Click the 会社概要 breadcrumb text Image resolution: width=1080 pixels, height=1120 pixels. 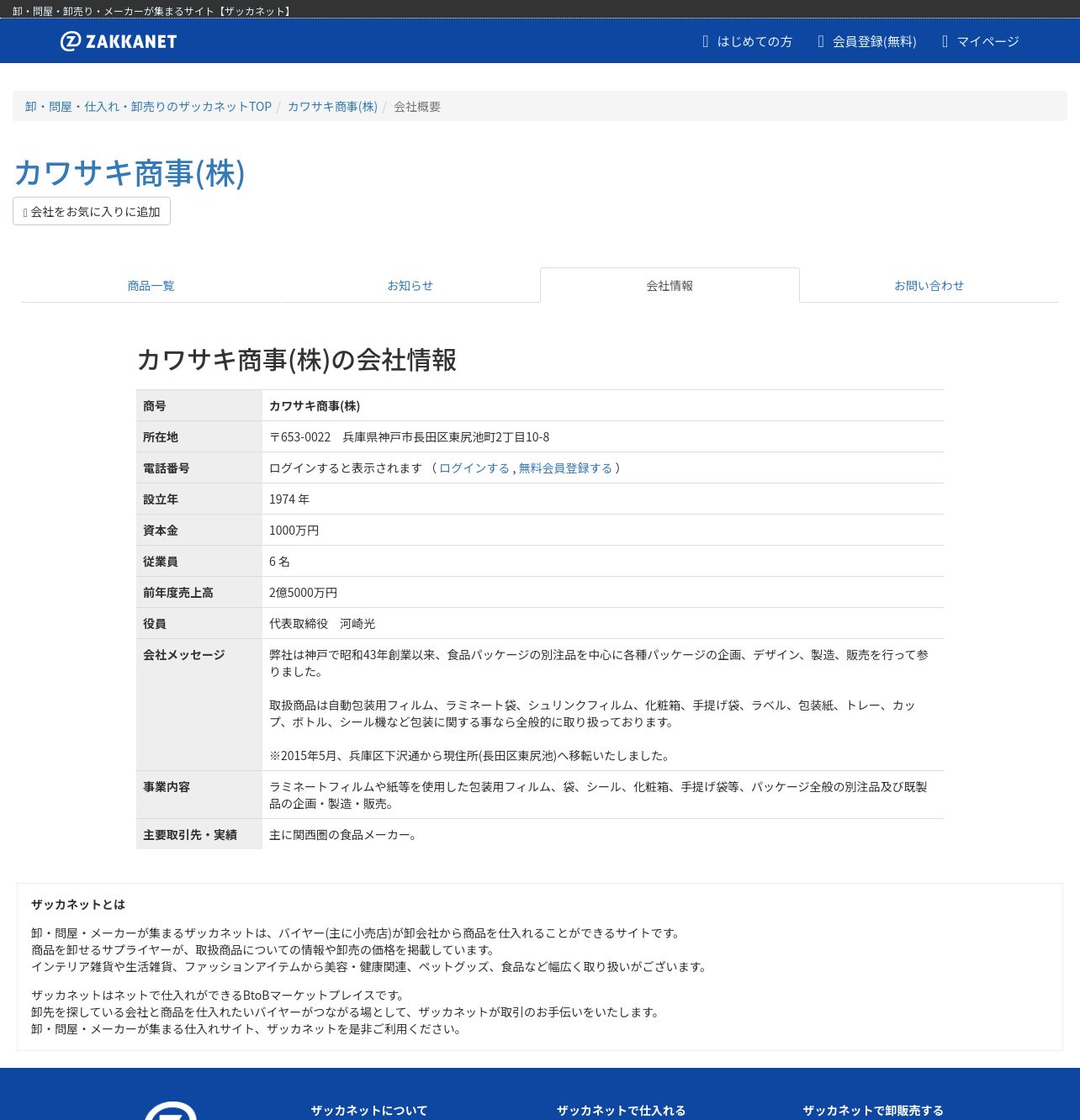pyautogui.click(x=417, y=107)
